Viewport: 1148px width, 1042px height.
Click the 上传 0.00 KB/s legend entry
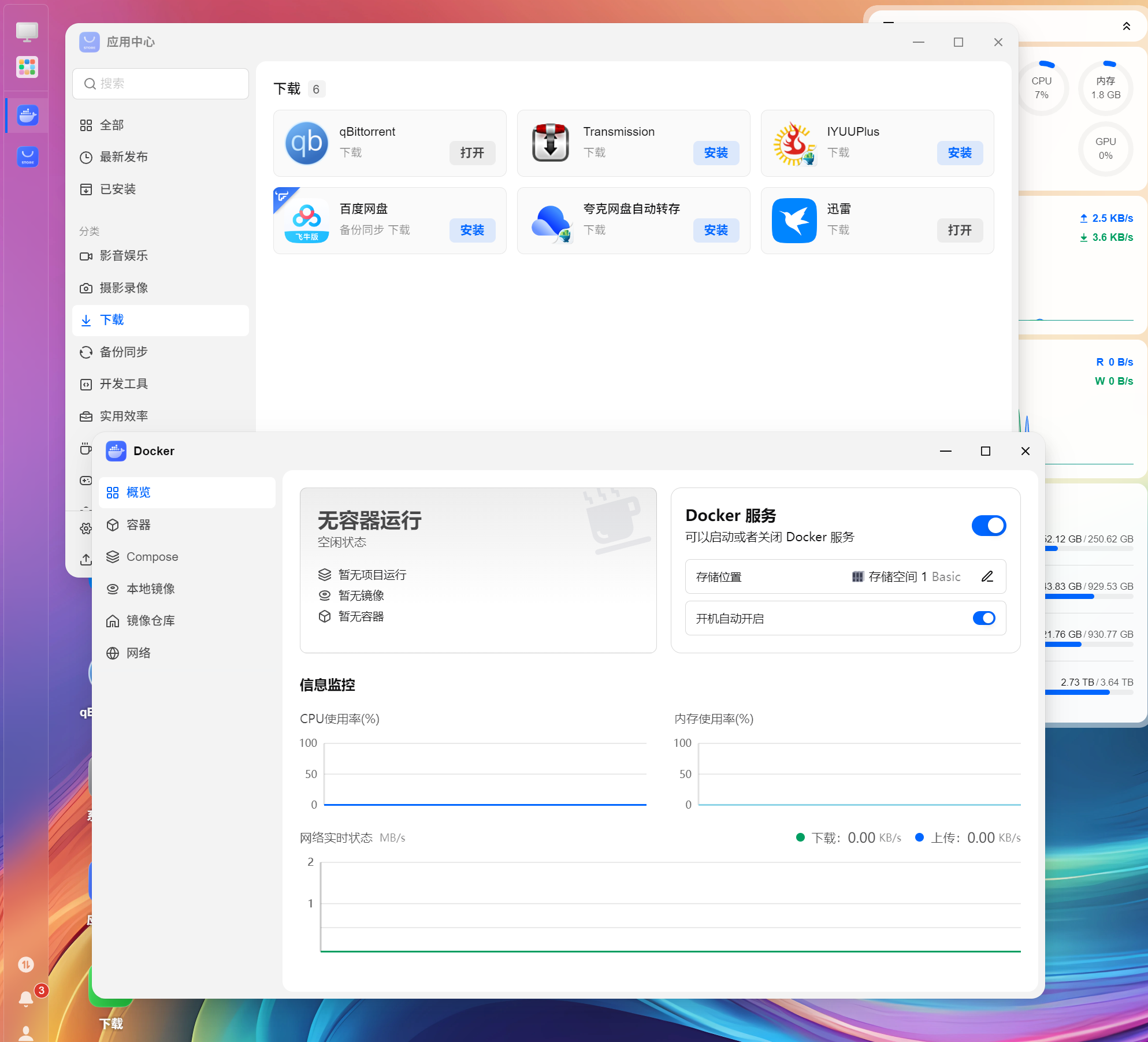pos(968,838)
